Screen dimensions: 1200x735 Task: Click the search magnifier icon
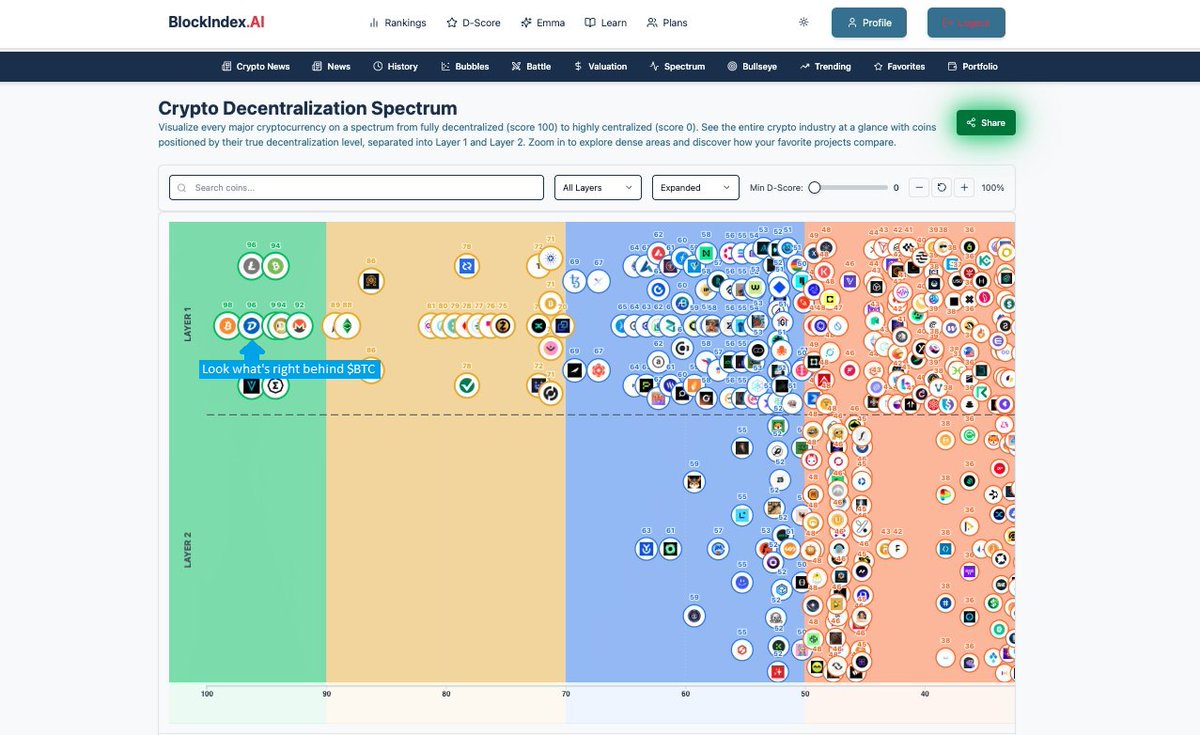tap(182, 188)
